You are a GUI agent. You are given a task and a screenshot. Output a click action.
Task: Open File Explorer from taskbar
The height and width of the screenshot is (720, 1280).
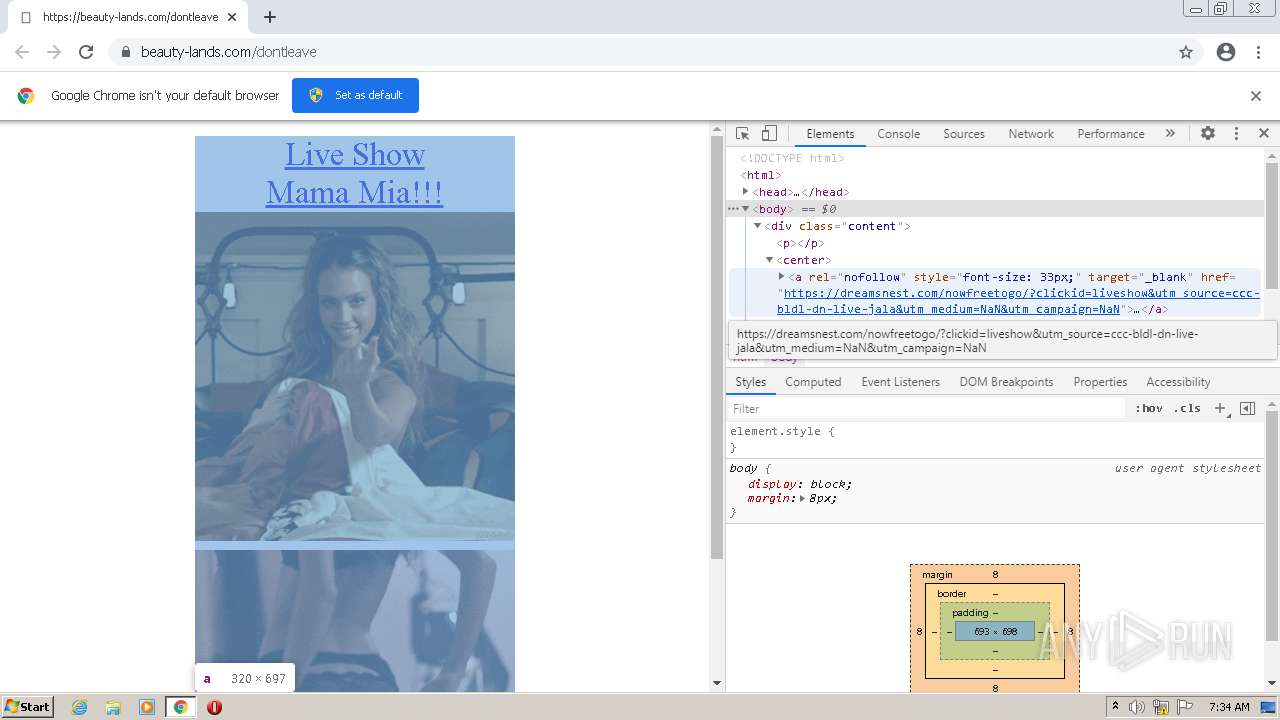113,707
